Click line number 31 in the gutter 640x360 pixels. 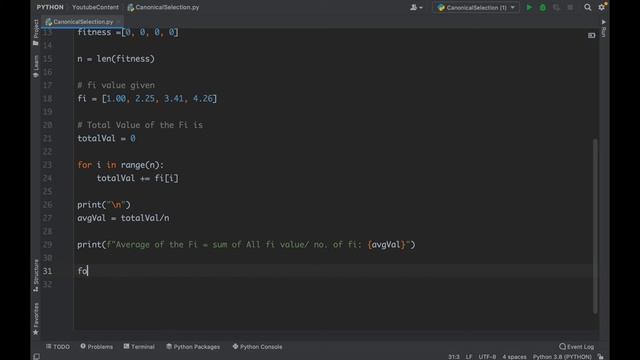[47, 271]
